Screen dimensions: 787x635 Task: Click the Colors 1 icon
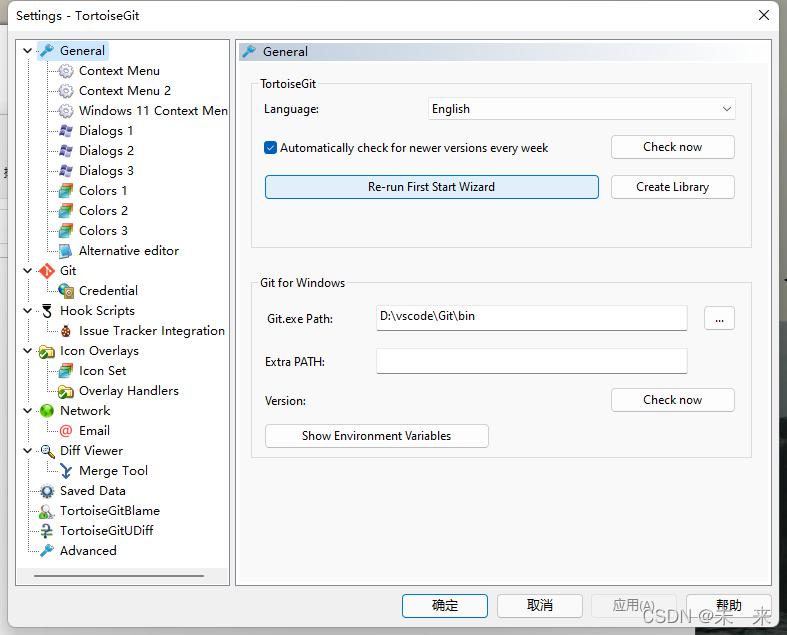(x=66, y=191)
